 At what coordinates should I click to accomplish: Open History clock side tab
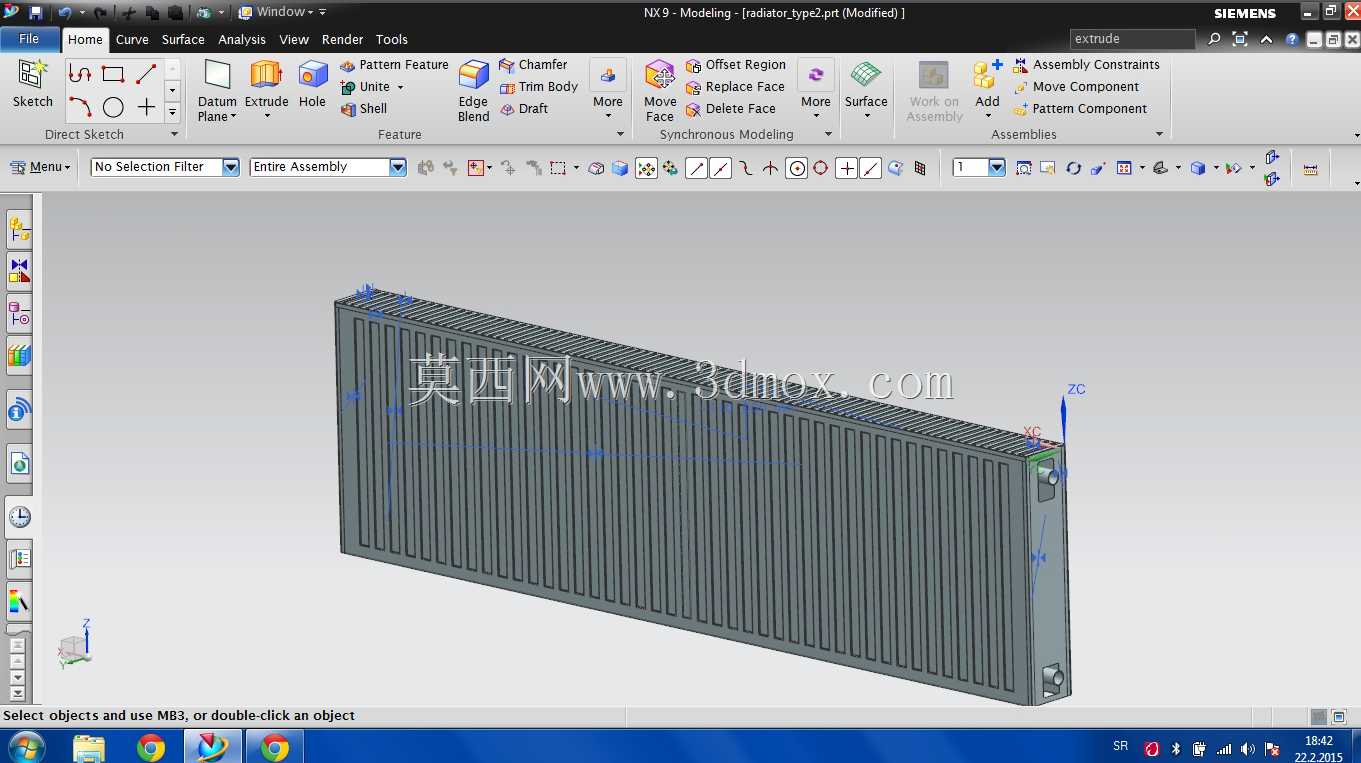tap(19, 517)
